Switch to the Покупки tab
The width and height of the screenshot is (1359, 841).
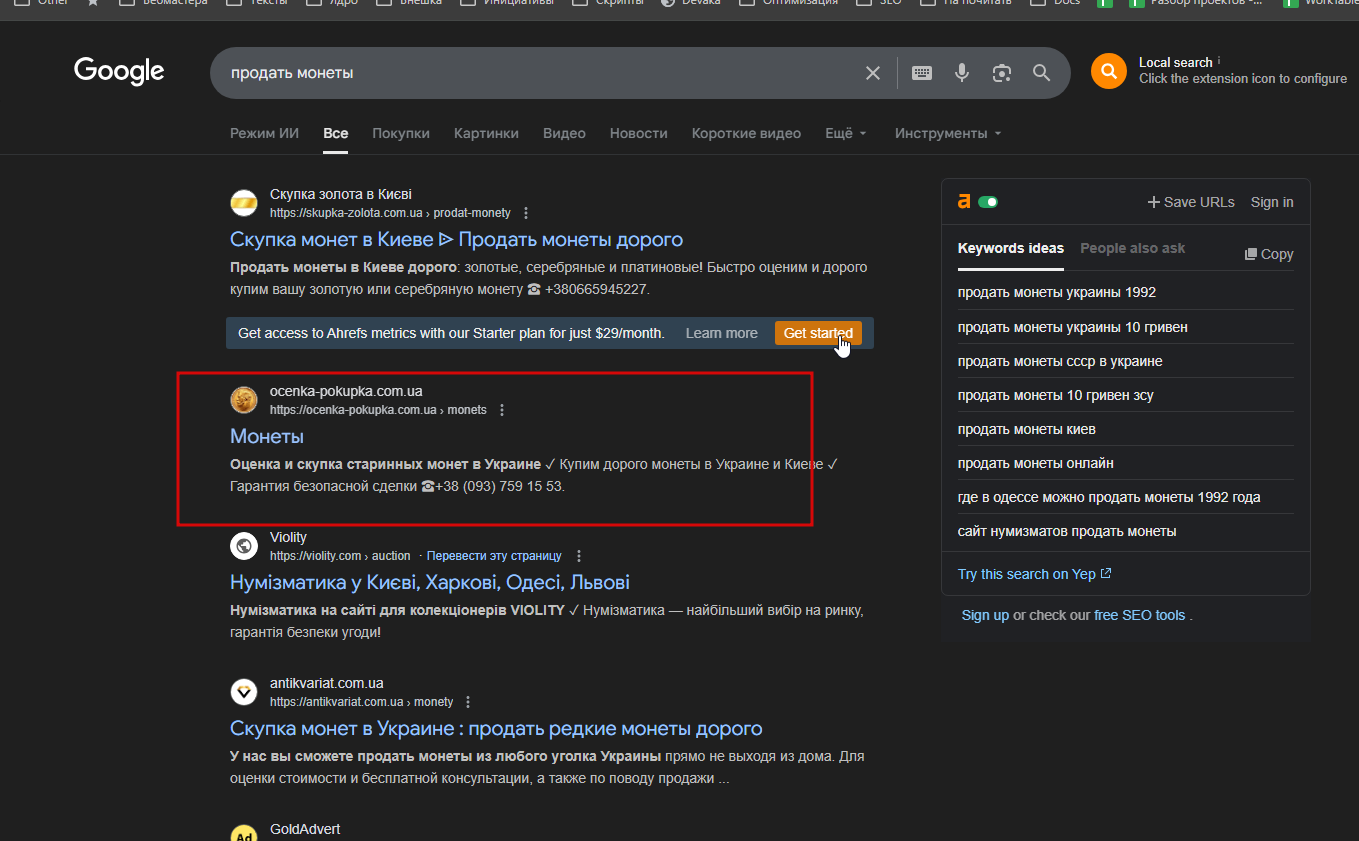(x=401, y=133)
